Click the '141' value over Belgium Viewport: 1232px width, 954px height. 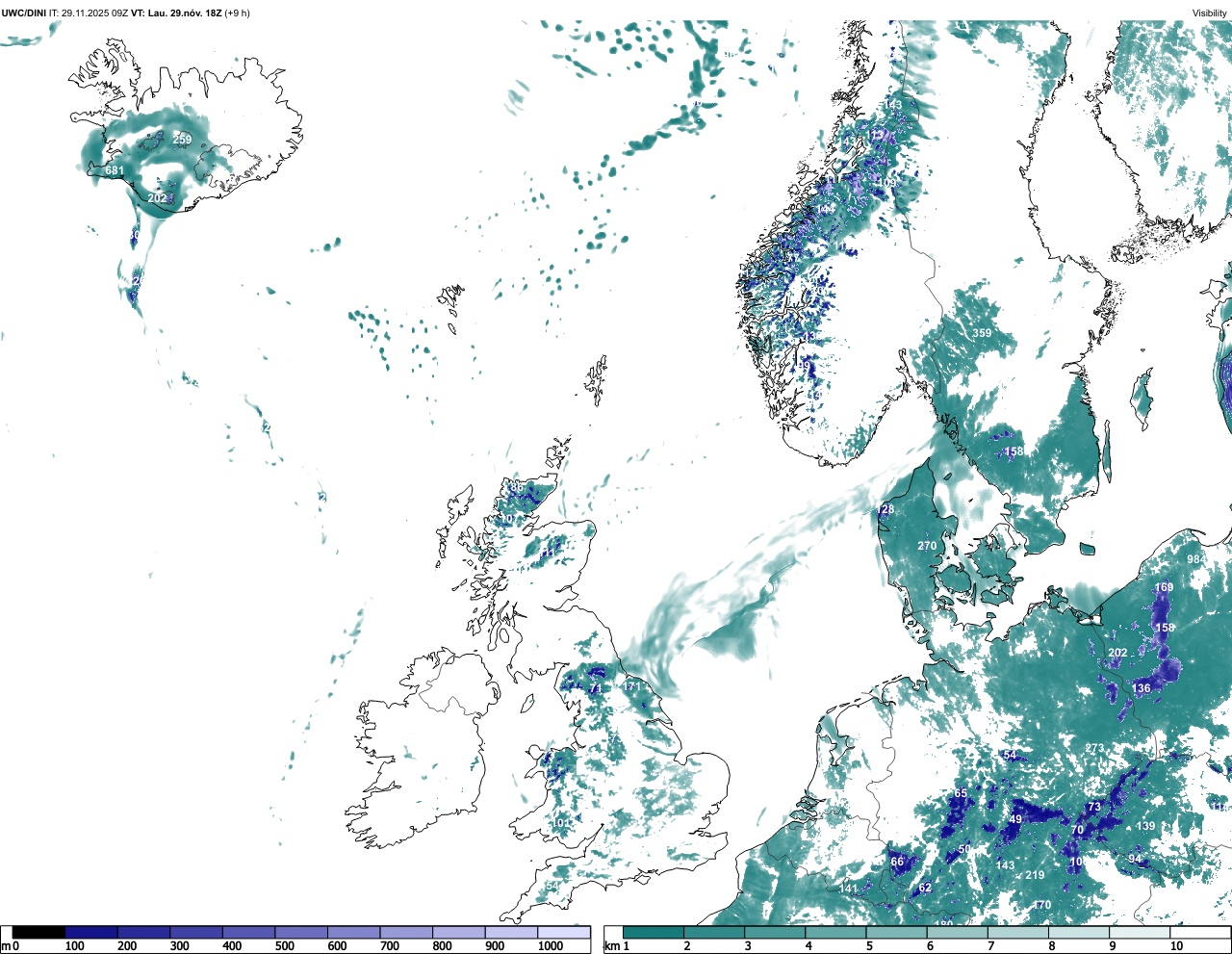tap(848, 889)
